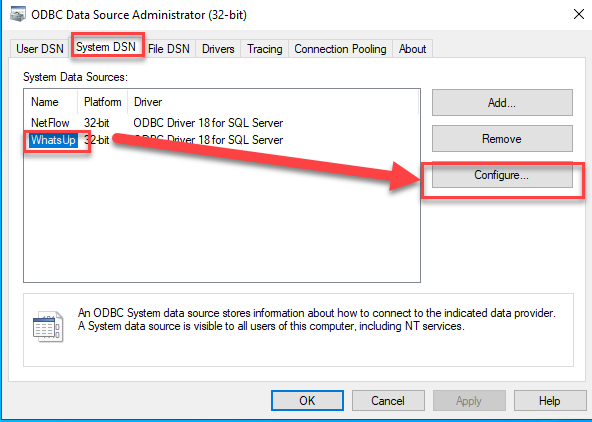Screen dimensions: 592x422
Task: Click the data source info icon
Action: click(x=48, y=327)
